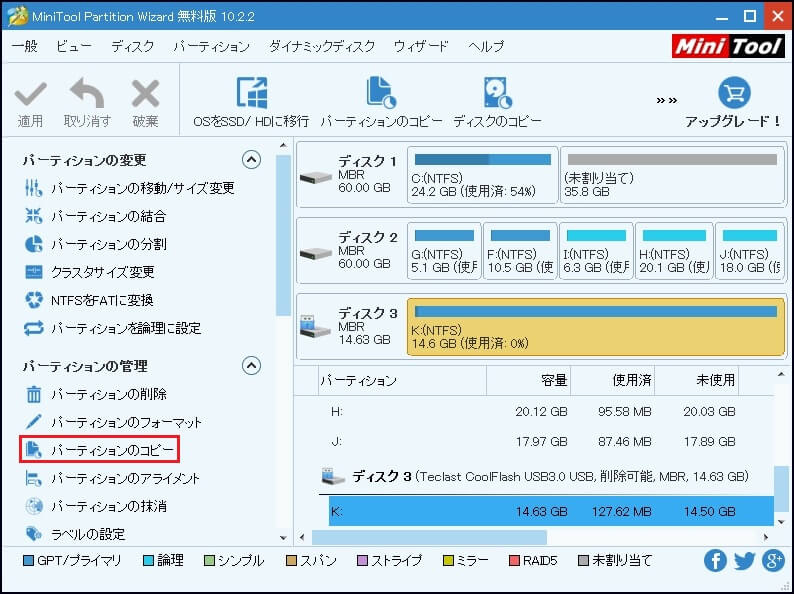Open the 一般 menu
This screenshot has height=594, width=794.
tap(25, 46)
